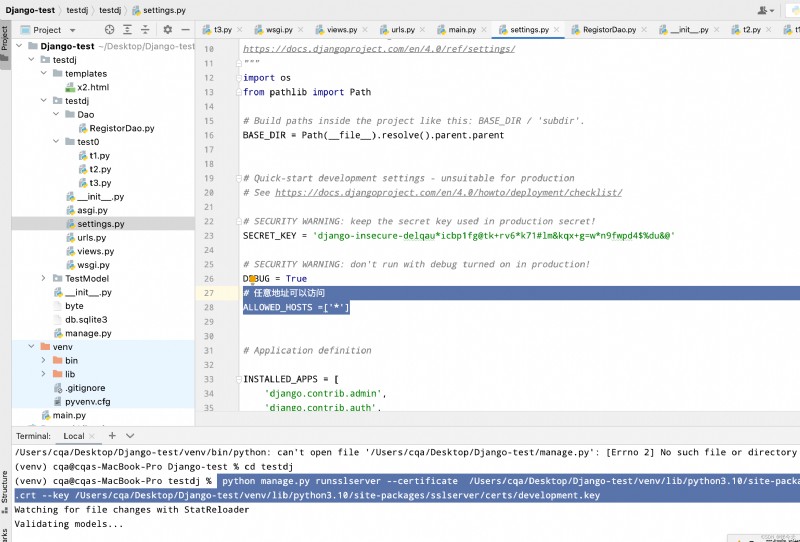The height and width of the screenshot is (542, 800).
Task: Open the Django settings docs link on line 10
Action: 379,49
